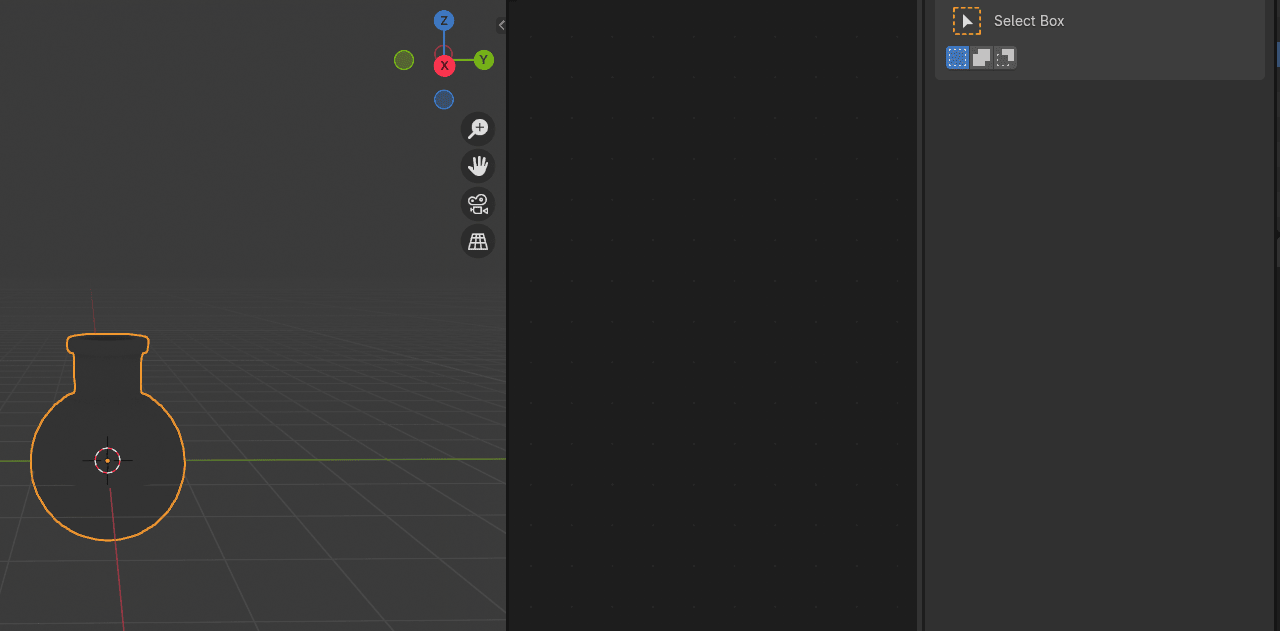Expand the sidebar with the arrow tab

click(501, 25)
